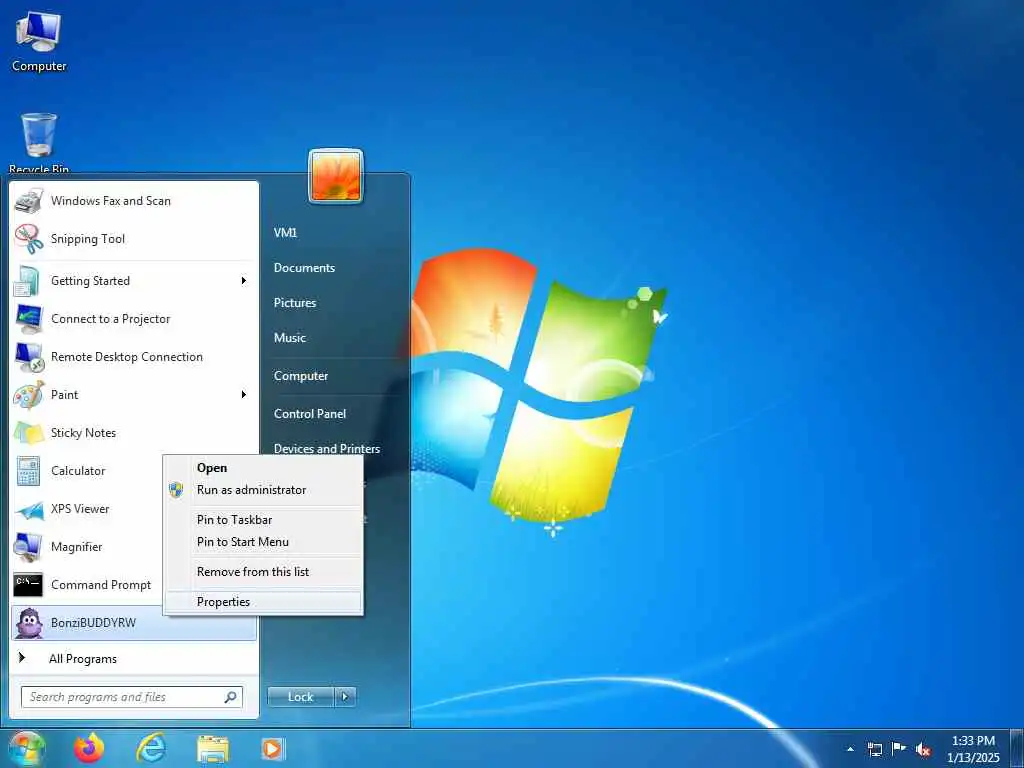
Task: Click the Getting Started icon
Action: pyautogui.click(x=29, y=281)
